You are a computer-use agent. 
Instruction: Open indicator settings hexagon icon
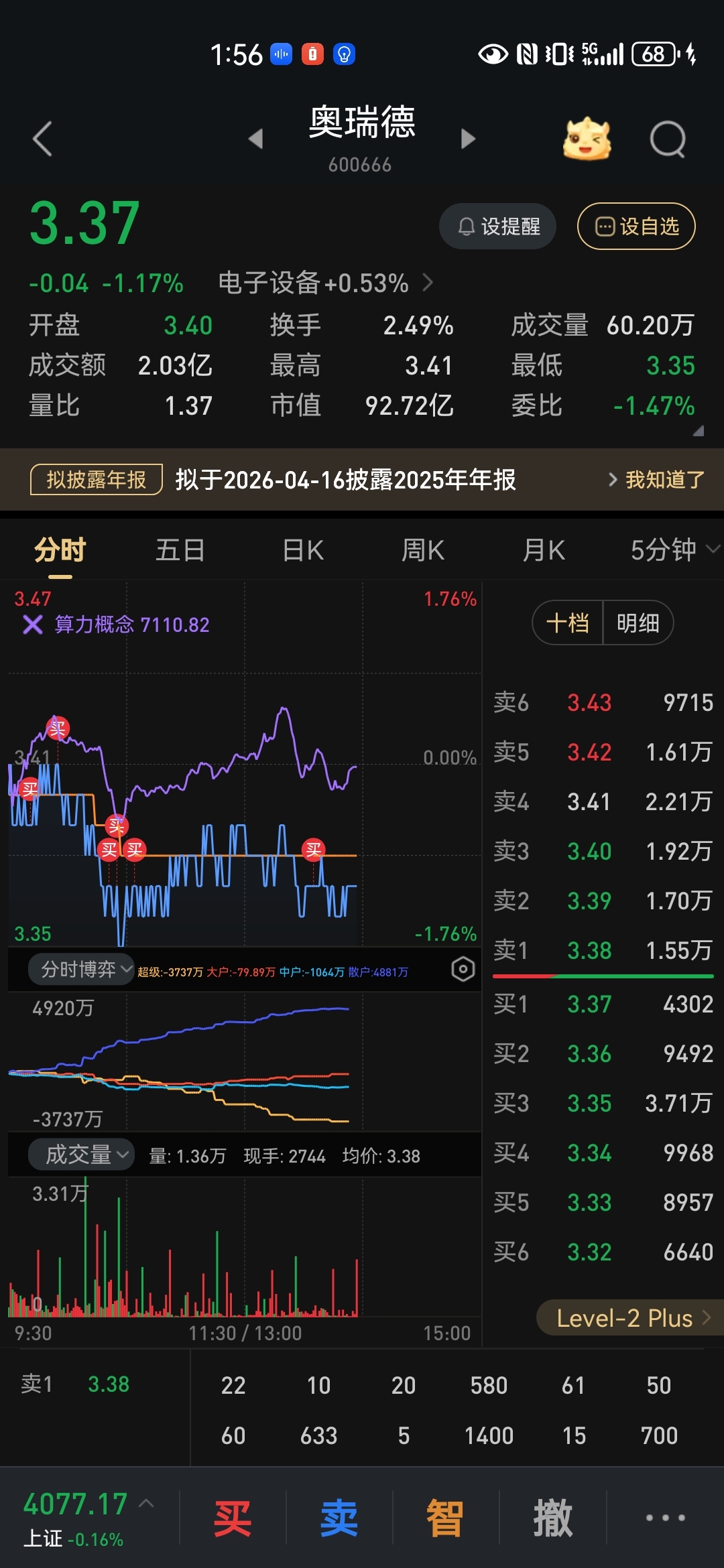click(463, 969)
